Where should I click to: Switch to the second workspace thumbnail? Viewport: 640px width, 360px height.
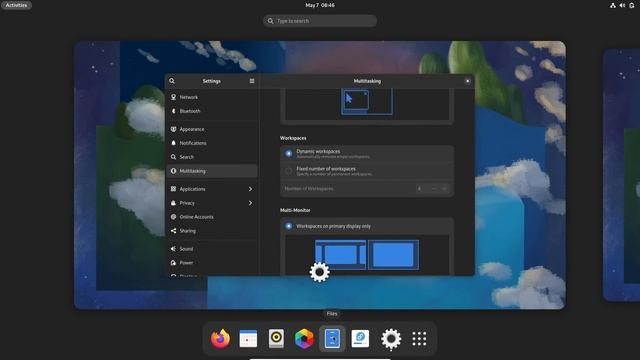[x=621, y=175]
